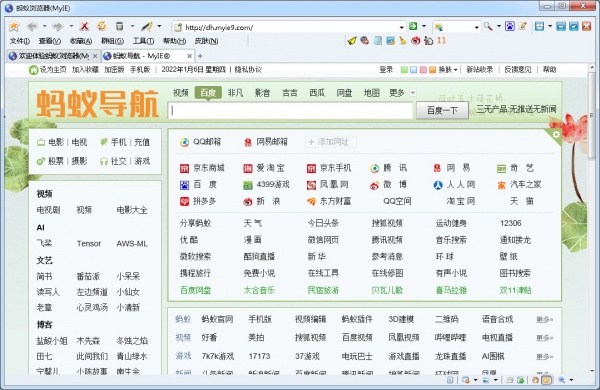Open the Tensor link under AI
Screen dimensions: 600x390
pos(89,244)
